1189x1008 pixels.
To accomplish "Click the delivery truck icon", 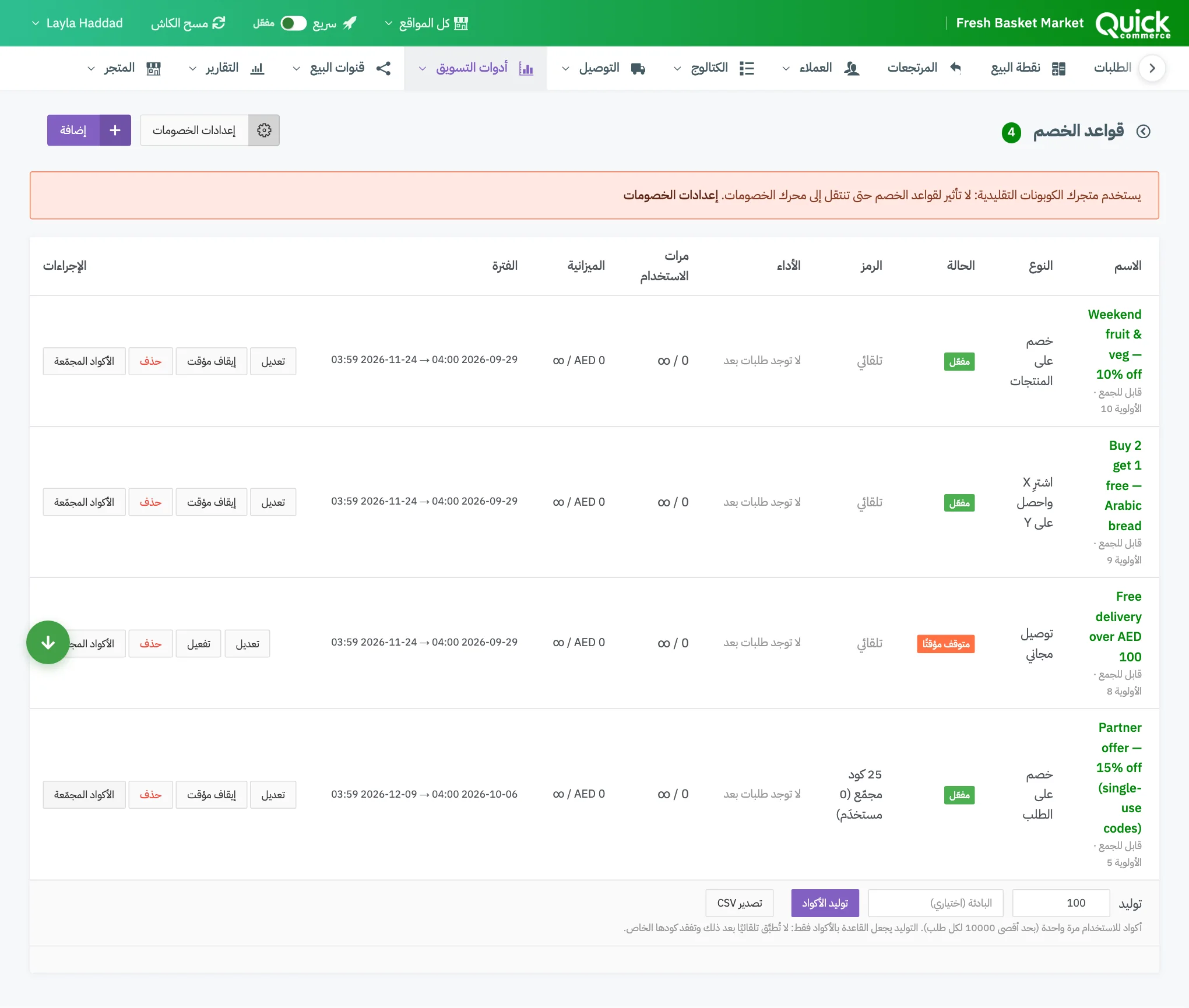I will tap(638, 69).
